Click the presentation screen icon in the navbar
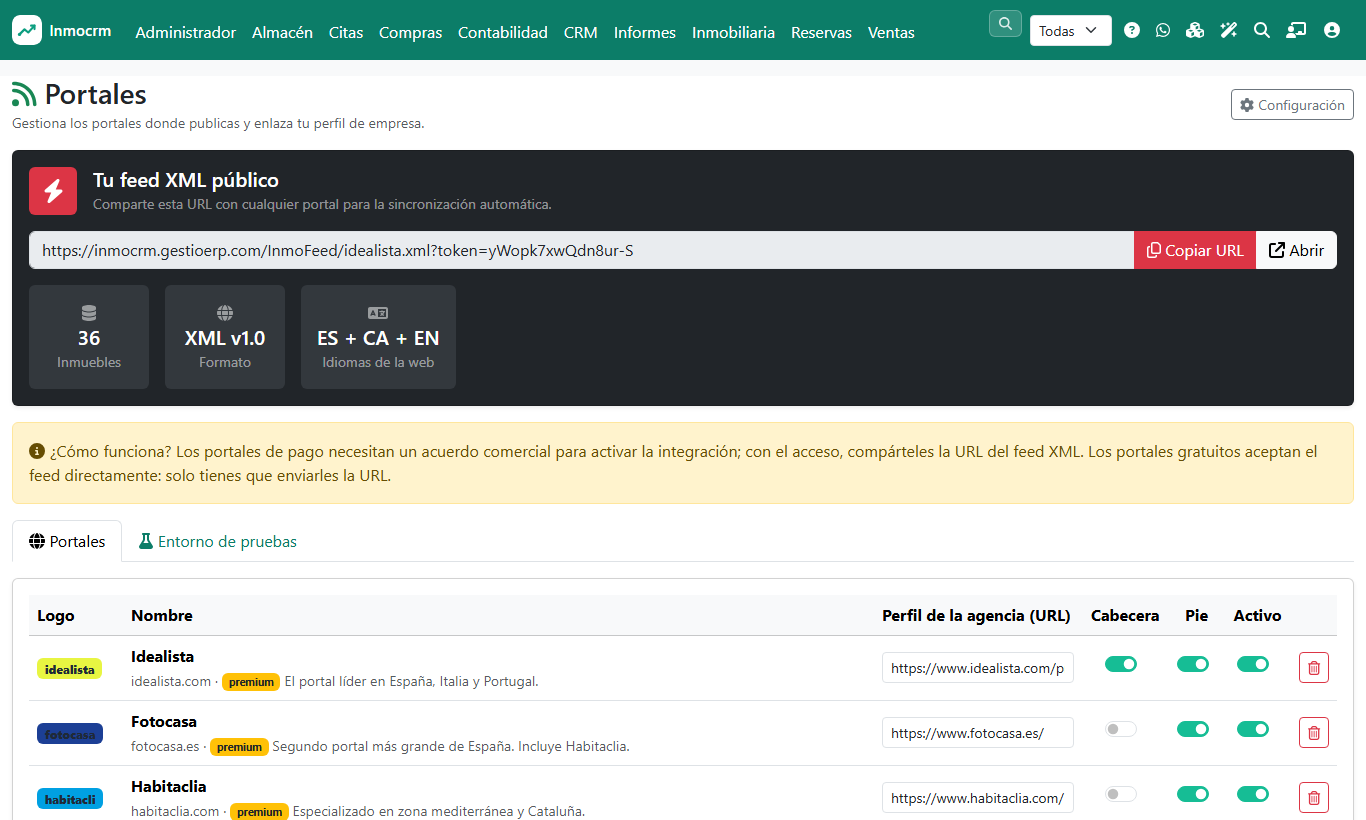 tap(1296, 30)
